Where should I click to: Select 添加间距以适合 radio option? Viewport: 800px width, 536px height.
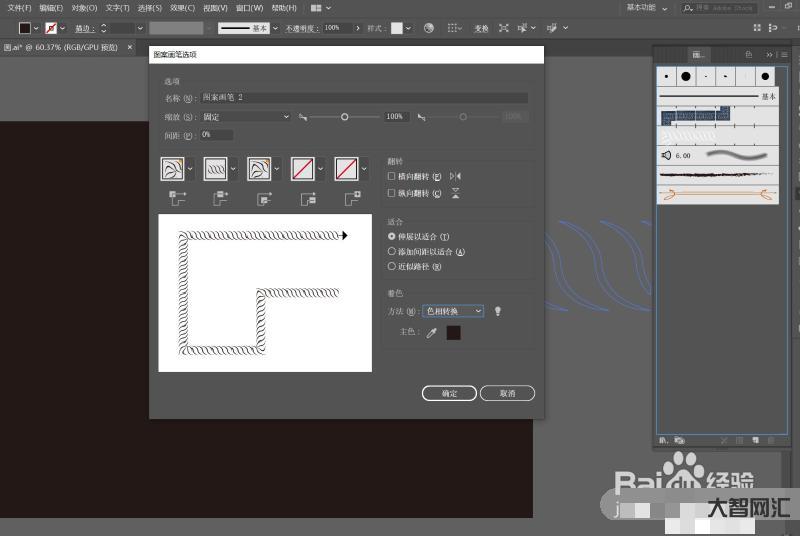pyautogui.click(x=392, y=252)
